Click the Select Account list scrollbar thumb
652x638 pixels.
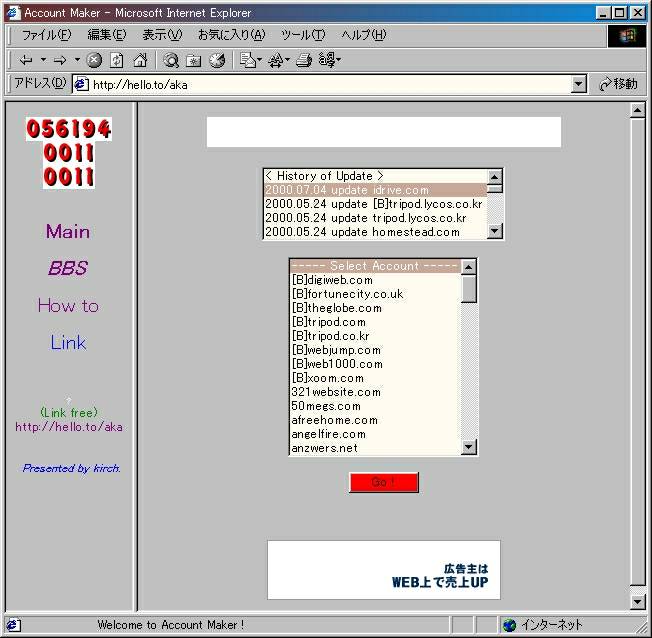tap(469, 288)
